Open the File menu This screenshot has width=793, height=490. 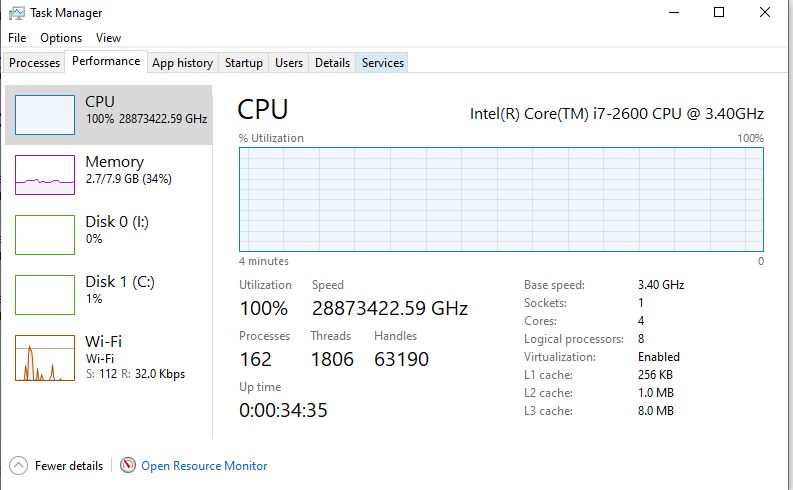coord(17,38)
